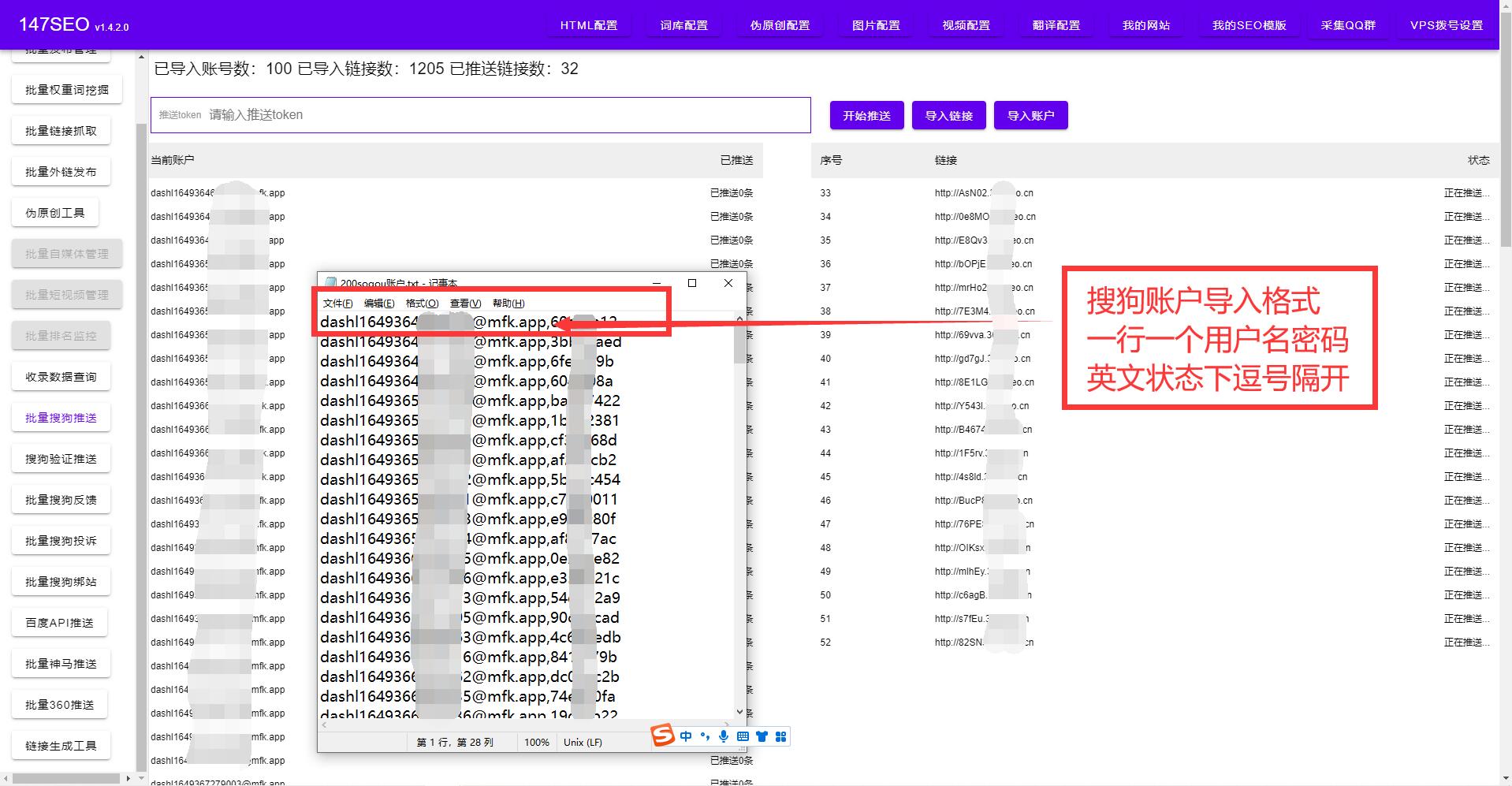Open 编辑(E) menu in Notepad
This screenshot has width=1512, height=786.
pyautogui.click(x=379, y=304)
